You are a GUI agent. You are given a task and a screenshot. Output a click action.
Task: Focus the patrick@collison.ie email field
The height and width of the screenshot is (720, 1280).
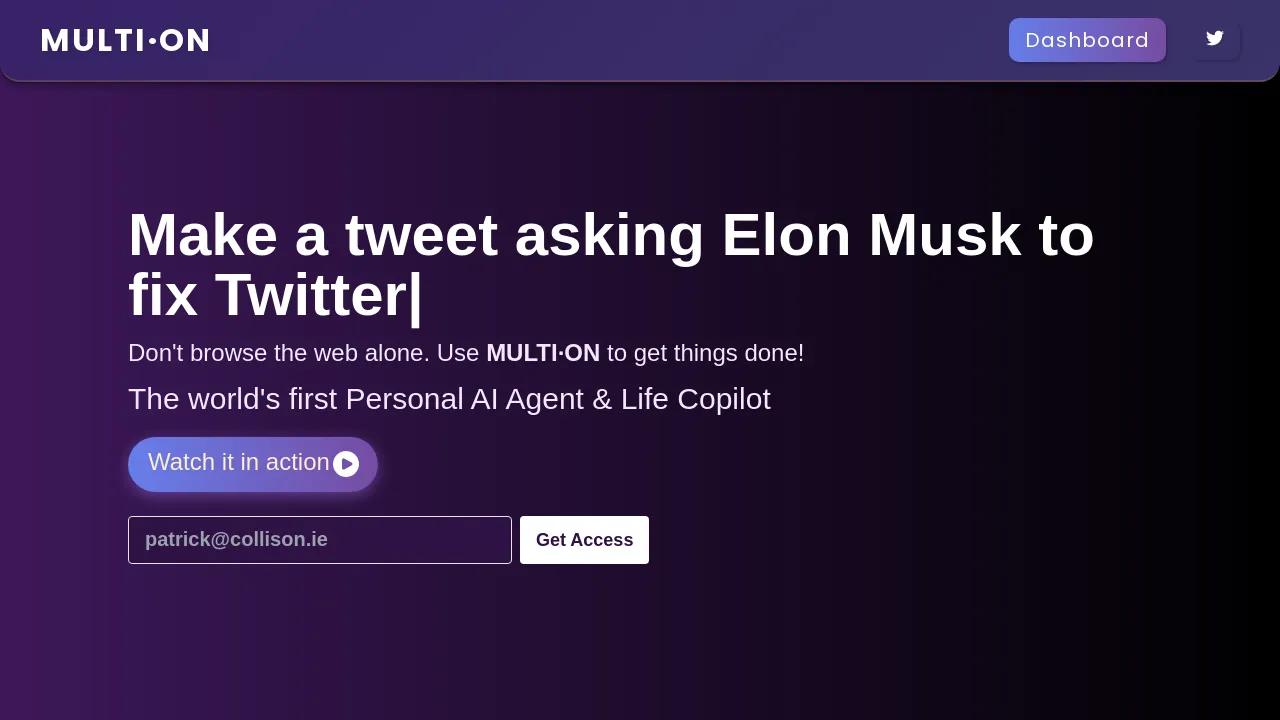tap(320, 540)
